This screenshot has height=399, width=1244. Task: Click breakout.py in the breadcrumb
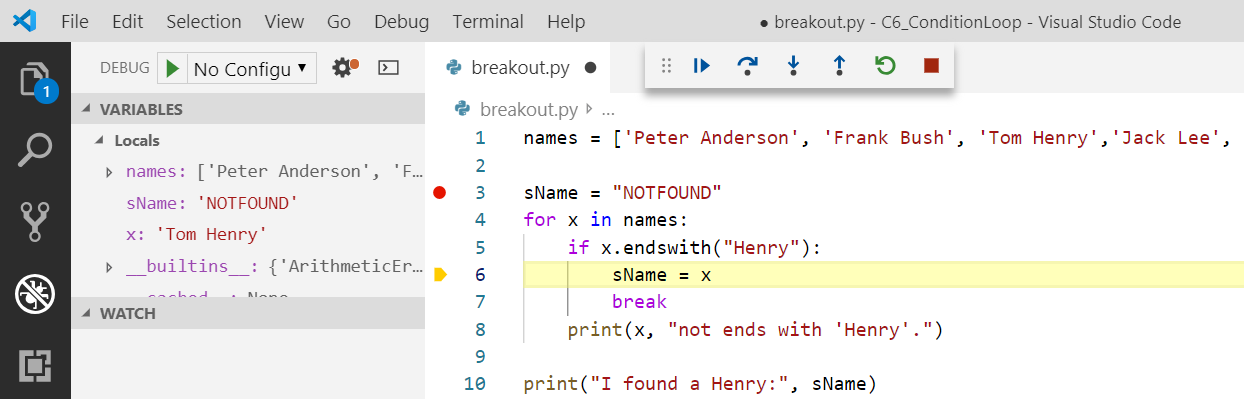pyautogui.click(x=530, y=109)
